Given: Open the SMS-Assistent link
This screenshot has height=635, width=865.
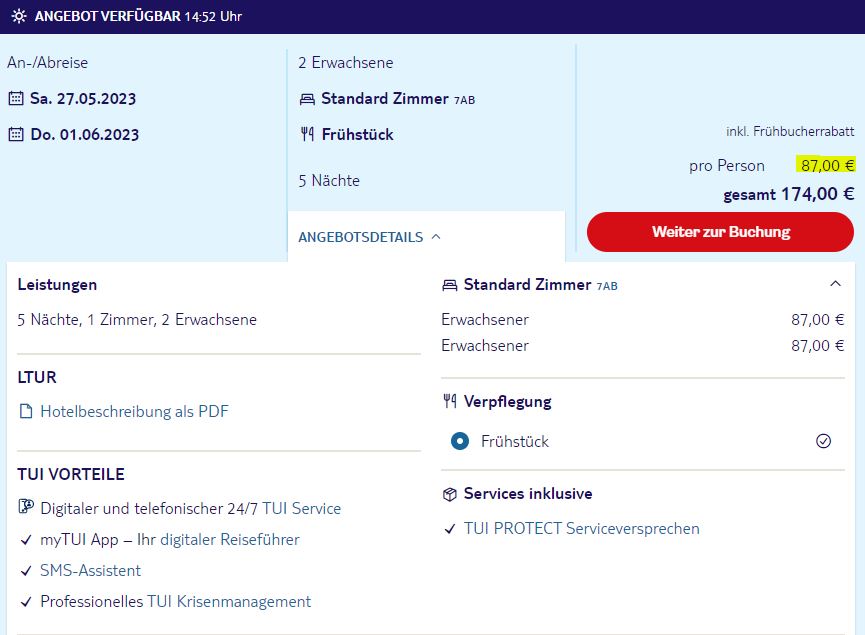Looking at the screenshot, I should coord(90,570).
